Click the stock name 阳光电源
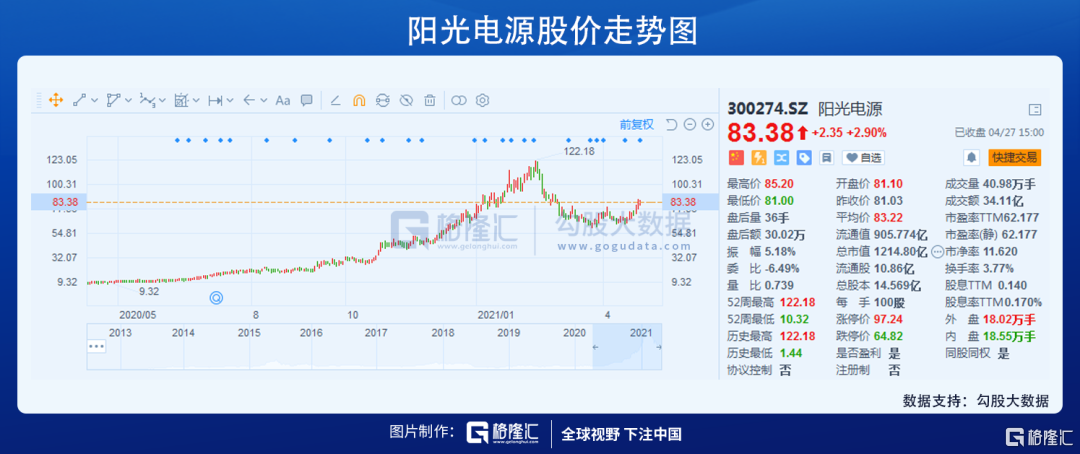 tap(850, 109)
